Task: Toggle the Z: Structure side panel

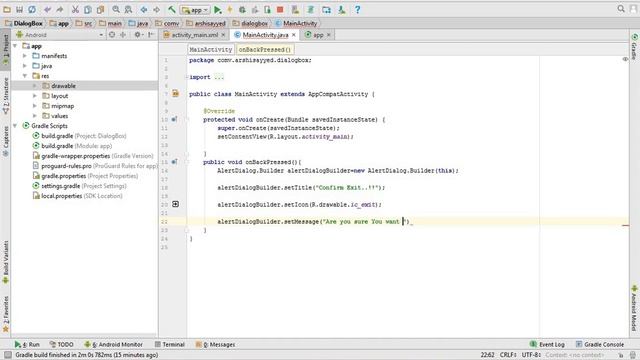Action: [6, 96]
